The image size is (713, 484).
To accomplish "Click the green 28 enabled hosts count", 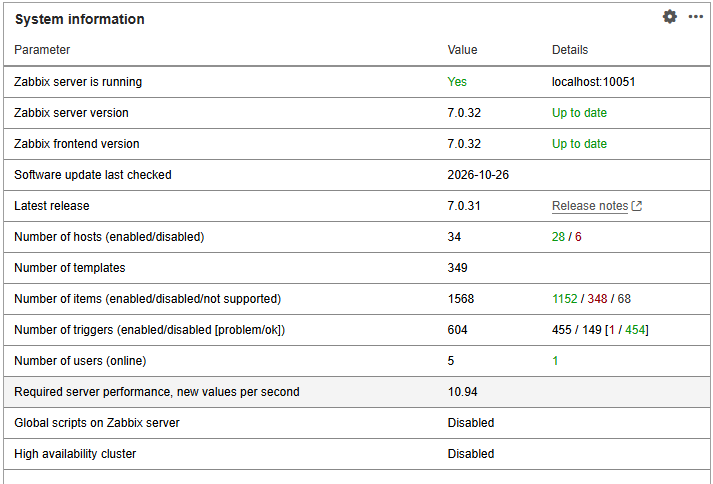I will click(558, 237).
